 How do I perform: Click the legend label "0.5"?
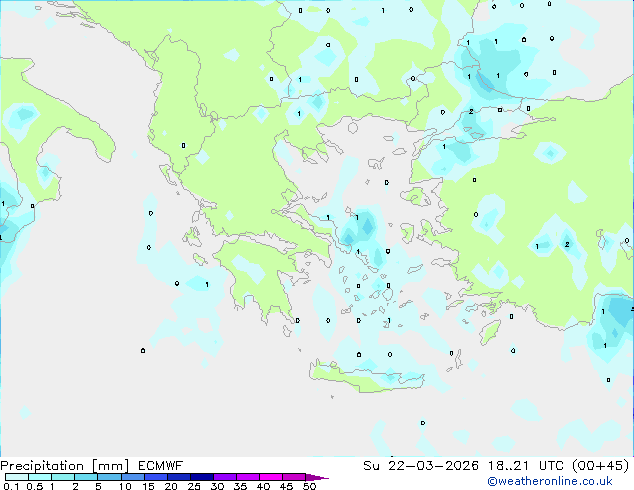35,486
